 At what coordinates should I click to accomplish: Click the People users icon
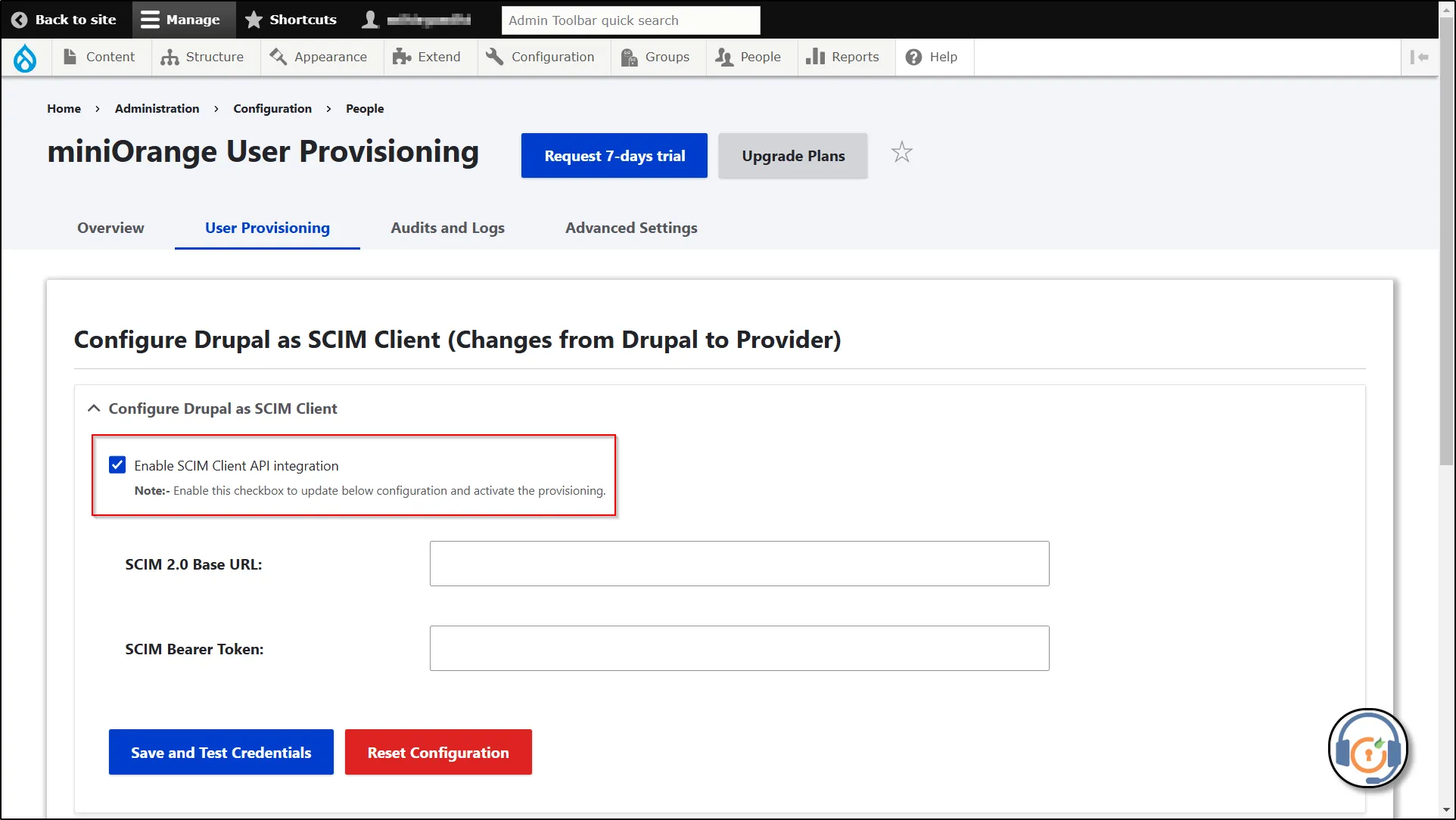click(724, 57)
